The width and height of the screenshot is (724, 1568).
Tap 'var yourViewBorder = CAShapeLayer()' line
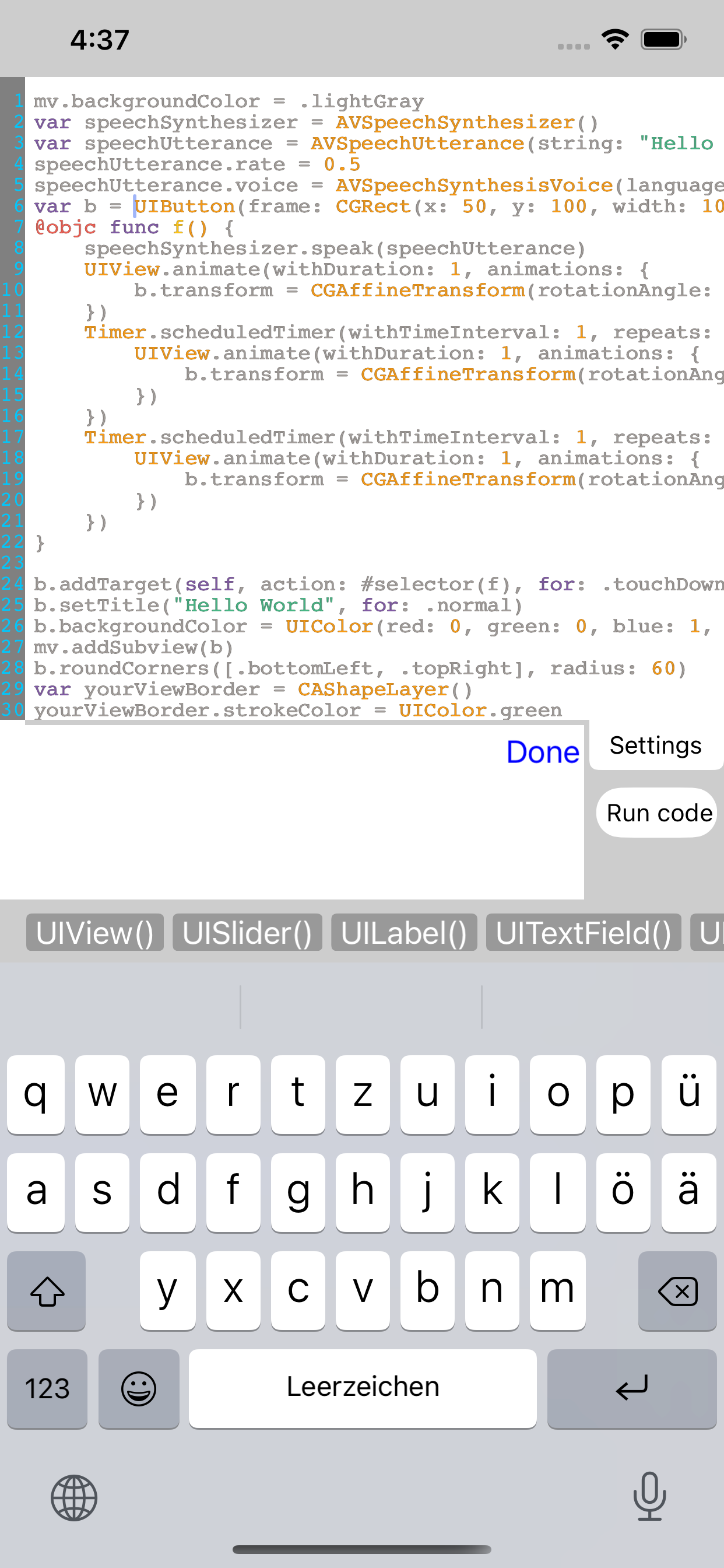pos(253,689)
